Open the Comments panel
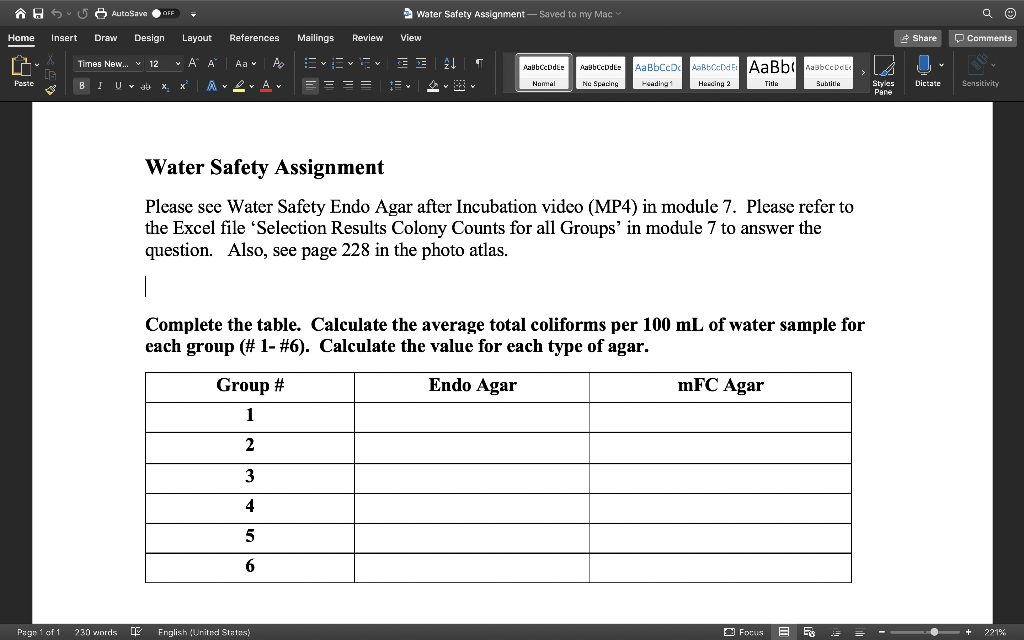The width and height of the screenshot is (1024, 640). click(x=981, y=37)
